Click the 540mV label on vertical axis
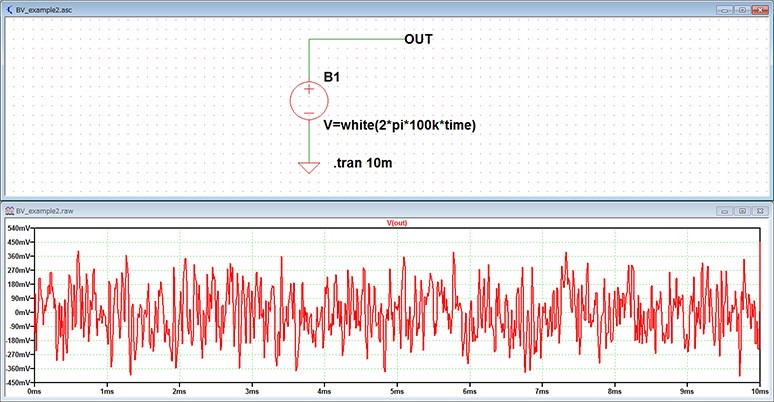This screenshot has width=774, height=402. point(20,229)
